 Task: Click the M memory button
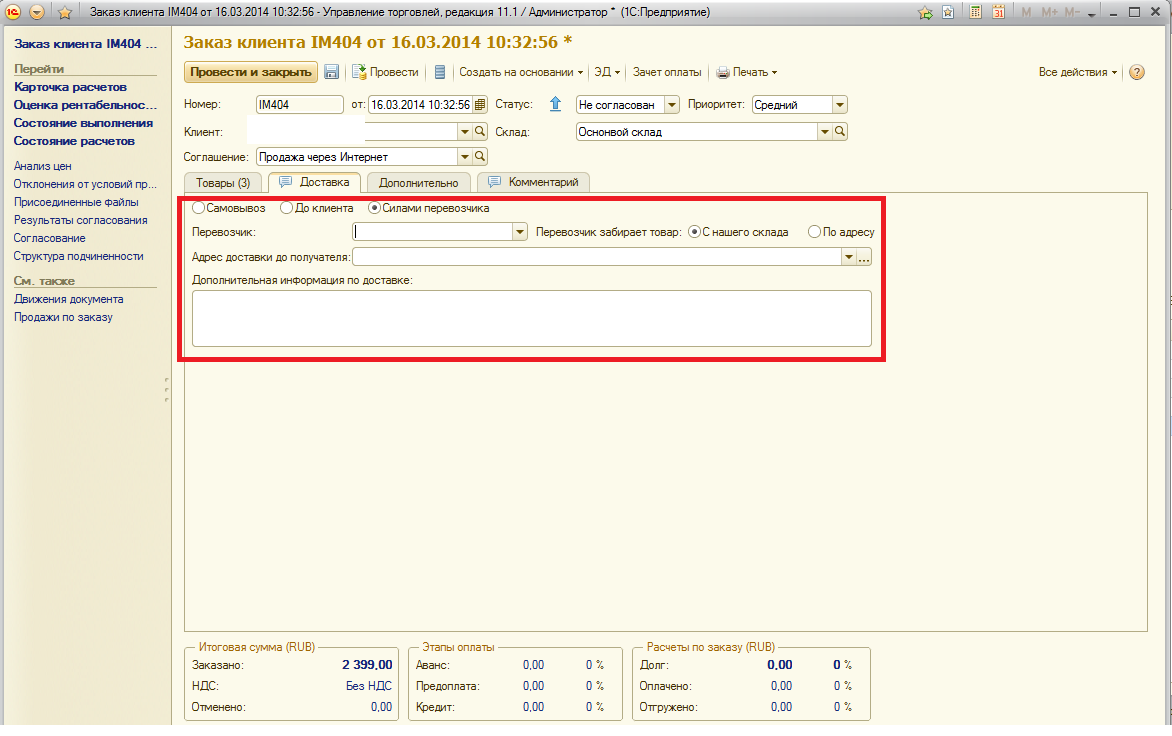[1026, 12]
